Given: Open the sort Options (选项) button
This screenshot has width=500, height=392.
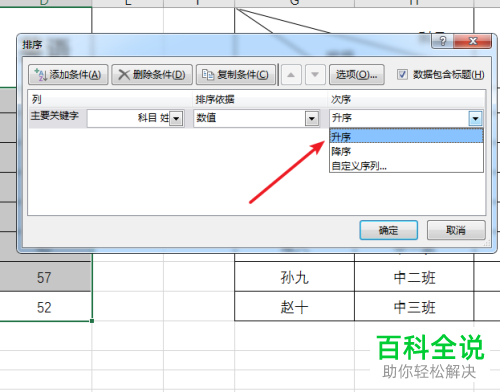Looking at the screenshot, I should coord(357,75).
